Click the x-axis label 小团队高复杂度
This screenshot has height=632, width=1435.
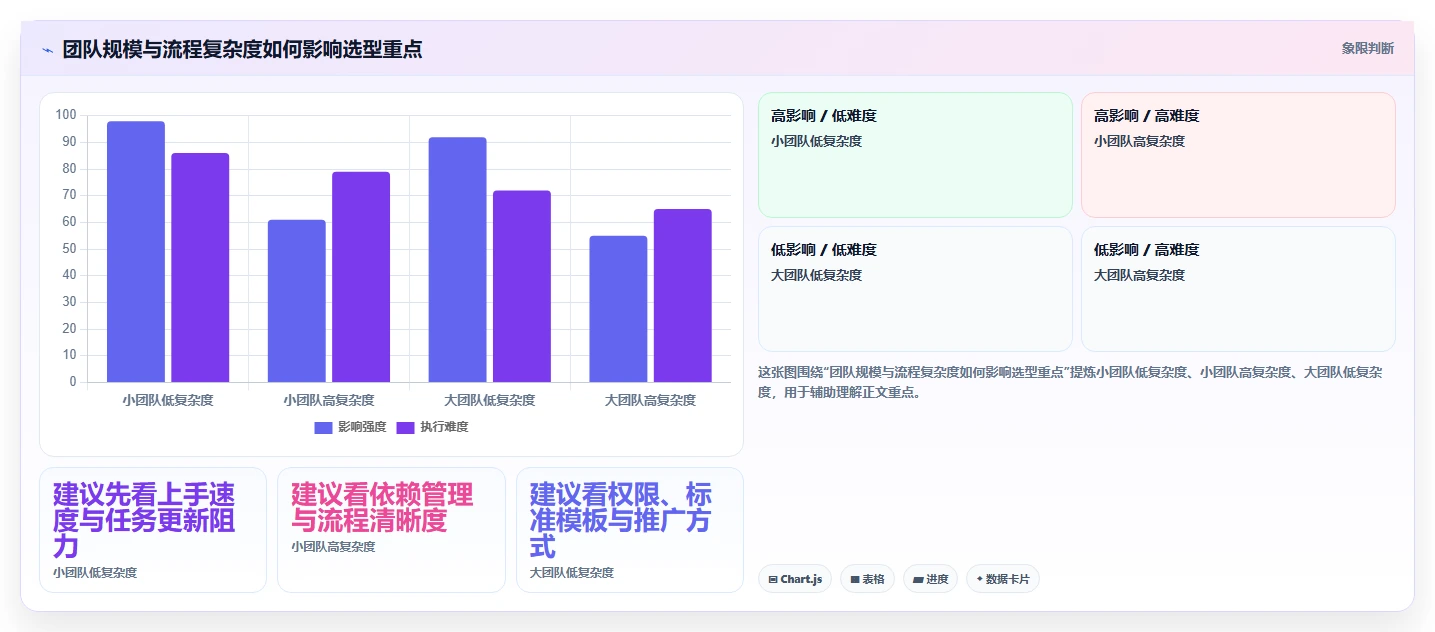pyautogui.click(x=329, y=400)
